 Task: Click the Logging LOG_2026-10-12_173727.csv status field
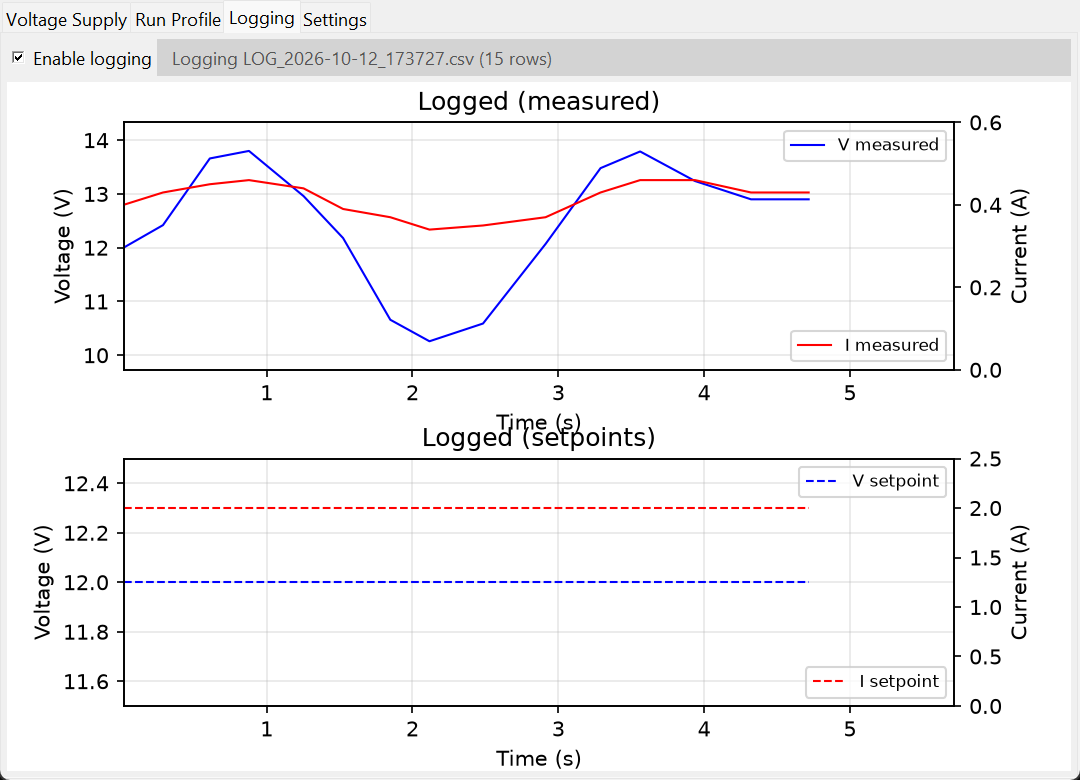(x=614, y=58)
